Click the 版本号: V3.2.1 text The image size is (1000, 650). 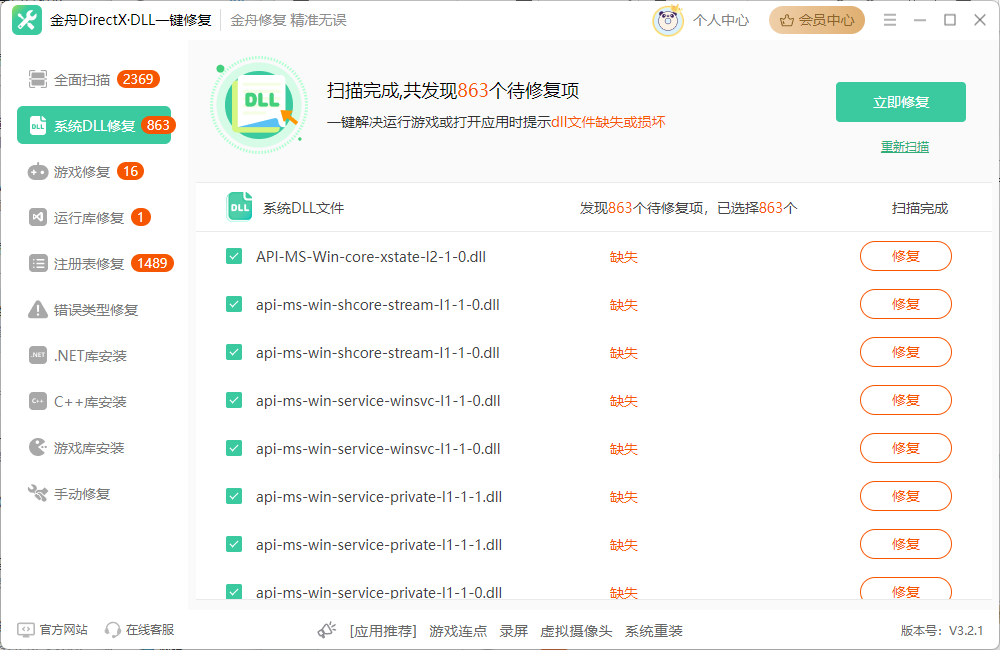pos(942,631)
